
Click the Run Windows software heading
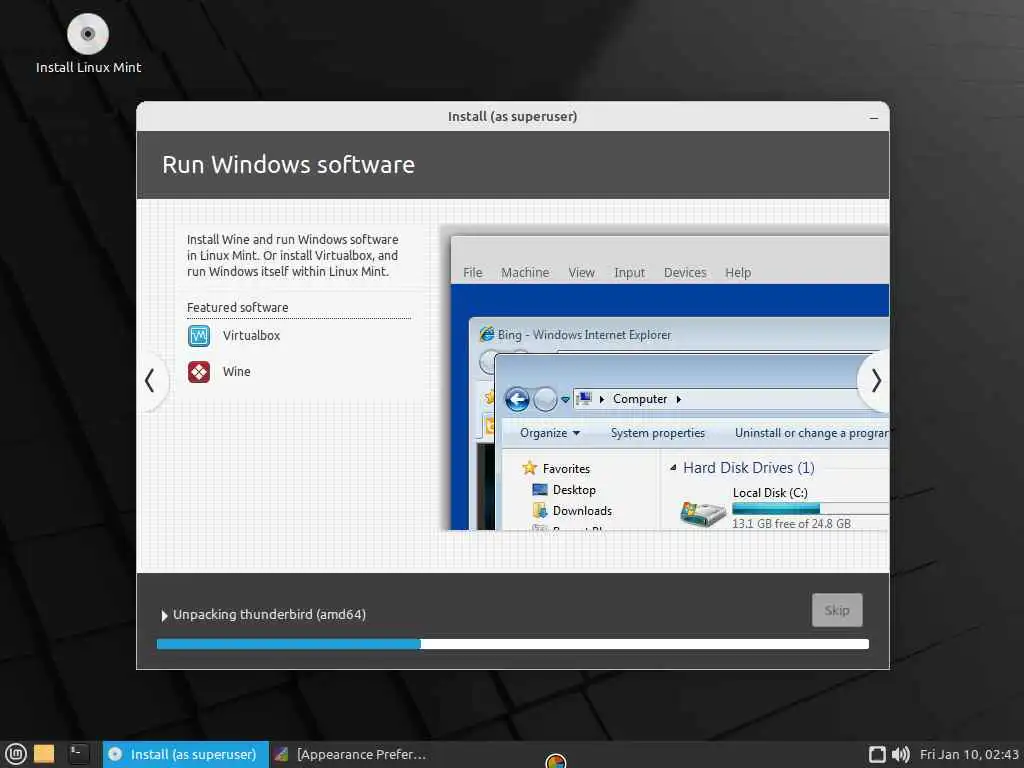(x=288, y=165)
